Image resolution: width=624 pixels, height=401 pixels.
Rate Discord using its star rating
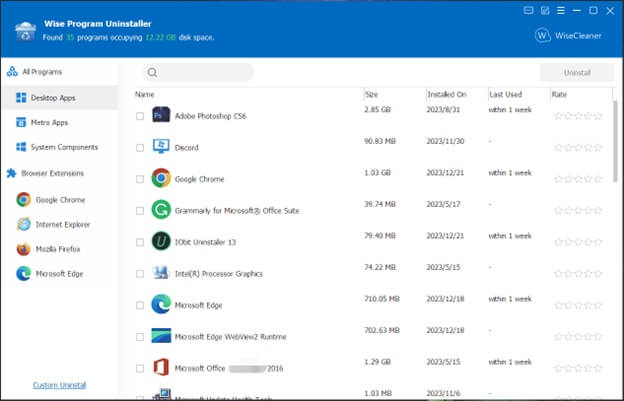pos(578,147)
